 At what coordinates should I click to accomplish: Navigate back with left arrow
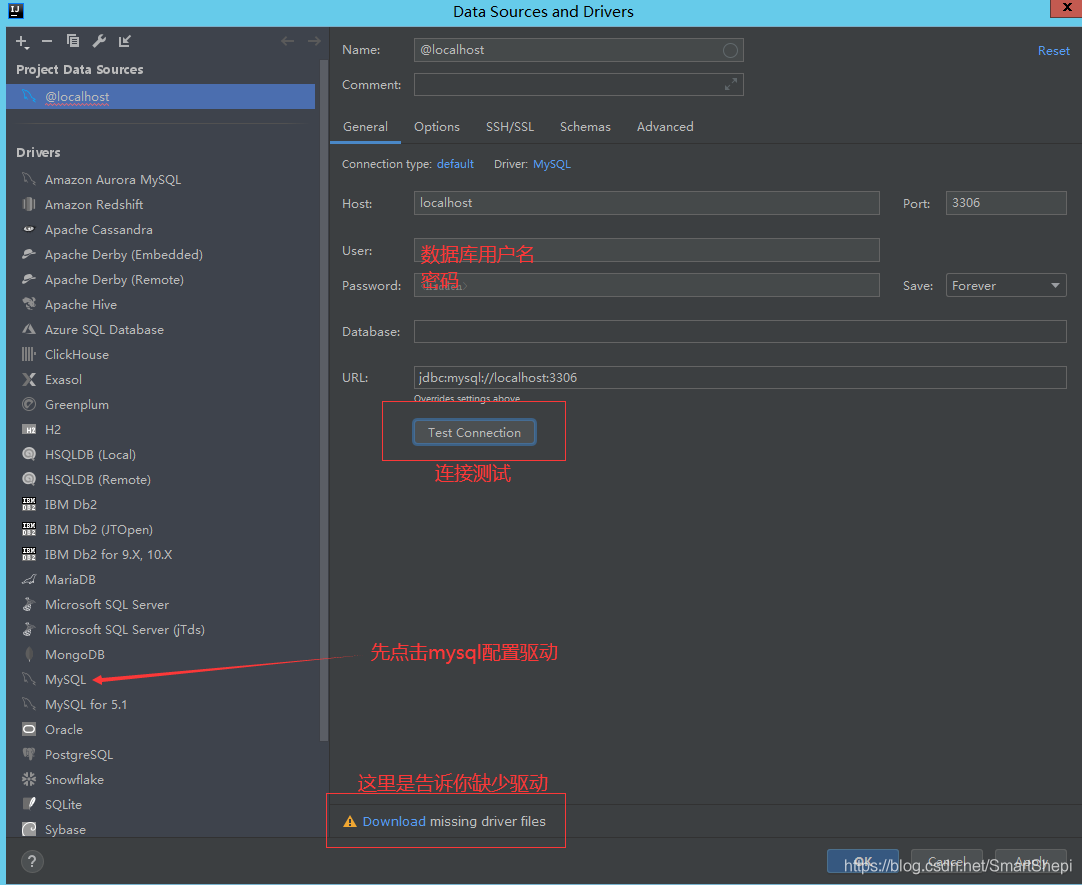click(288, 41)
